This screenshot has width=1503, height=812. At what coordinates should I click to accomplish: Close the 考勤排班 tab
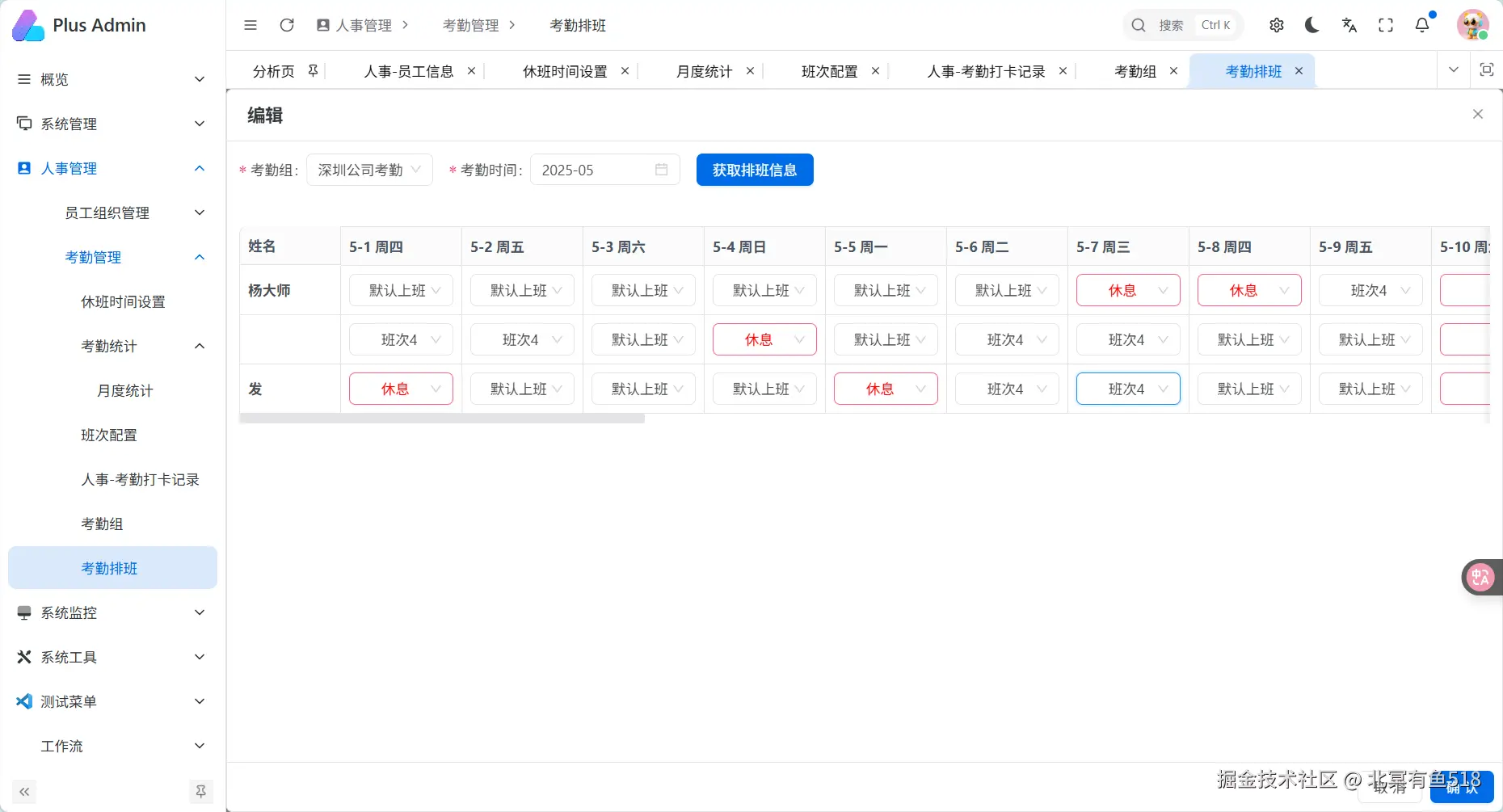click(x=1299, y=71)
